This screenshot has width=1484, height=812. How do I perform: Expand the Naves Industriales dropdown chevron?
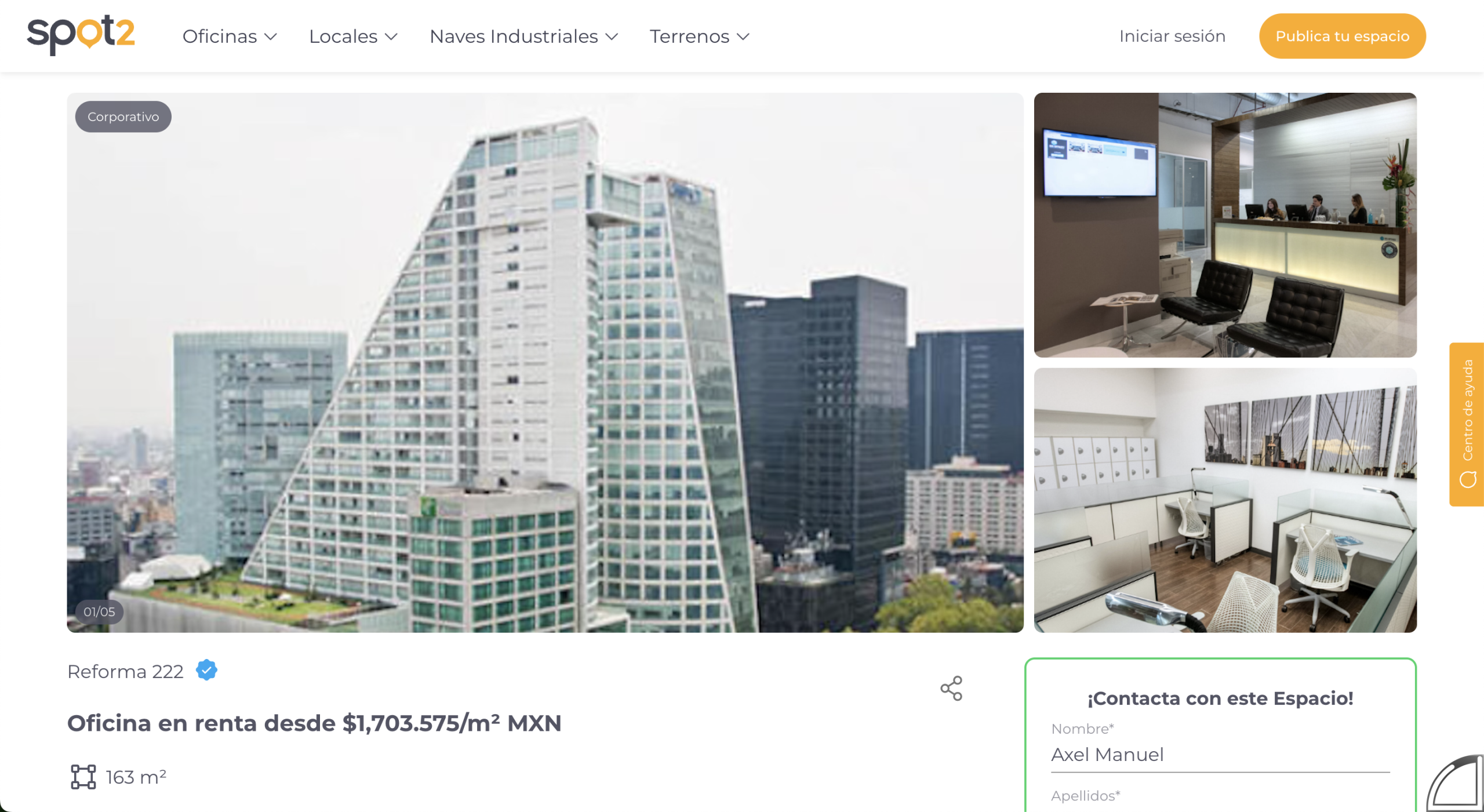[x=612, y=37]
